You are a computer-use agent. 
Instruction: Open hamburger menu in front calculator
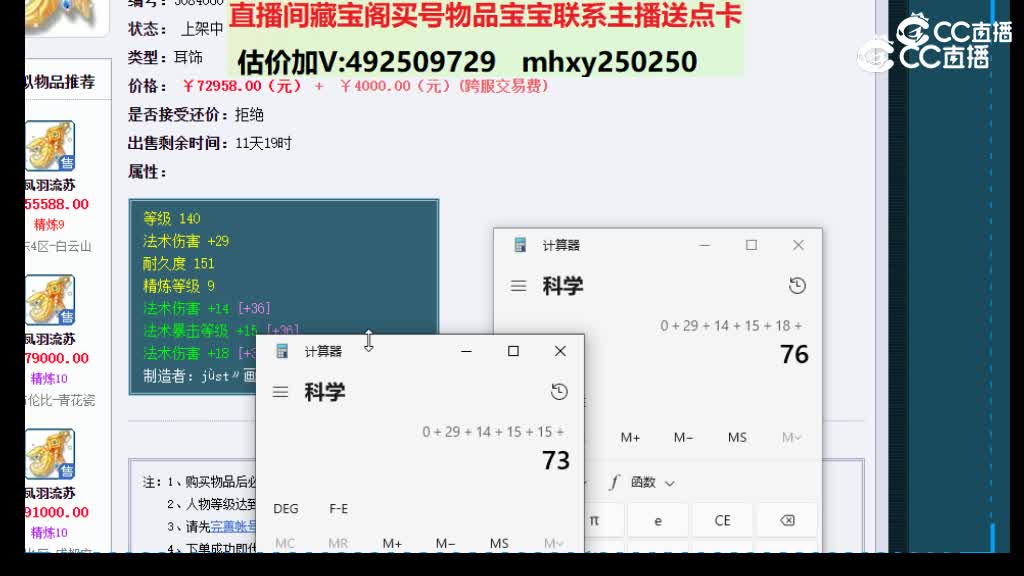(x=280, y=392)
